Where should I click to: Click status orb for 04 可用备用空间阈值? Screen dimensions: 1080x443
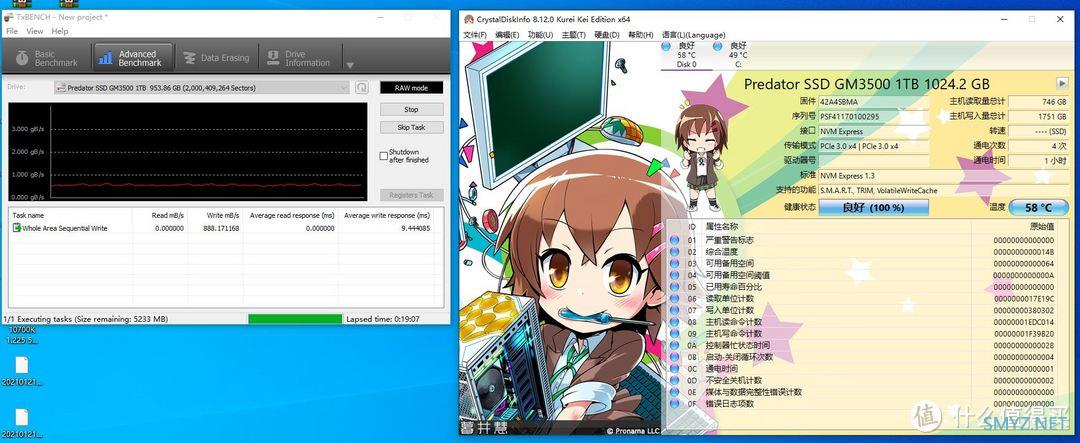pos(675,275)
